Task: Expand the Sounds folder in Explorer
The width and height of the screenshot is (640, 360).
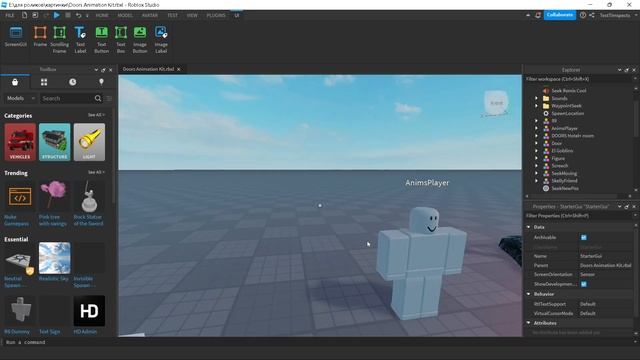Action: pos(537,98)
